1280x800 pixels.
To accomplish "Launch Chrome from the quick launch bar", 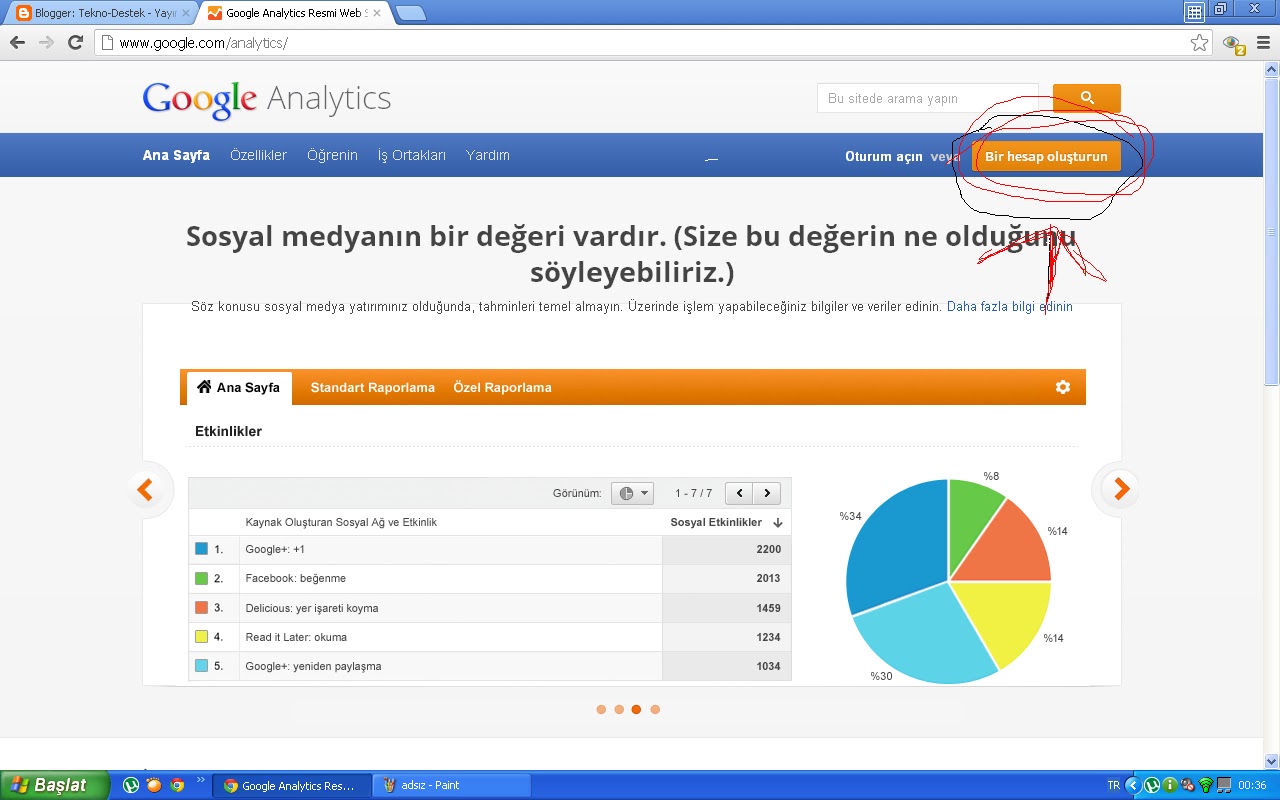I will tap(177, 785).
